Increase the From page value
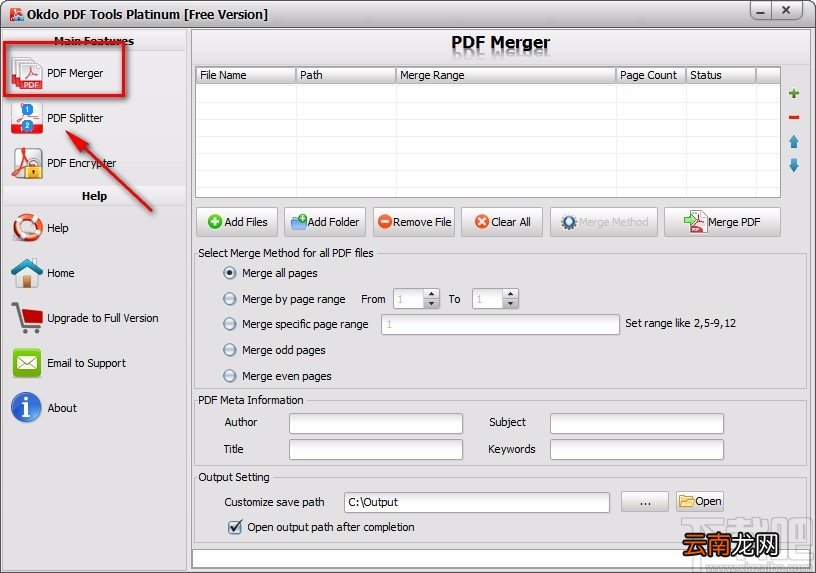 431,294
